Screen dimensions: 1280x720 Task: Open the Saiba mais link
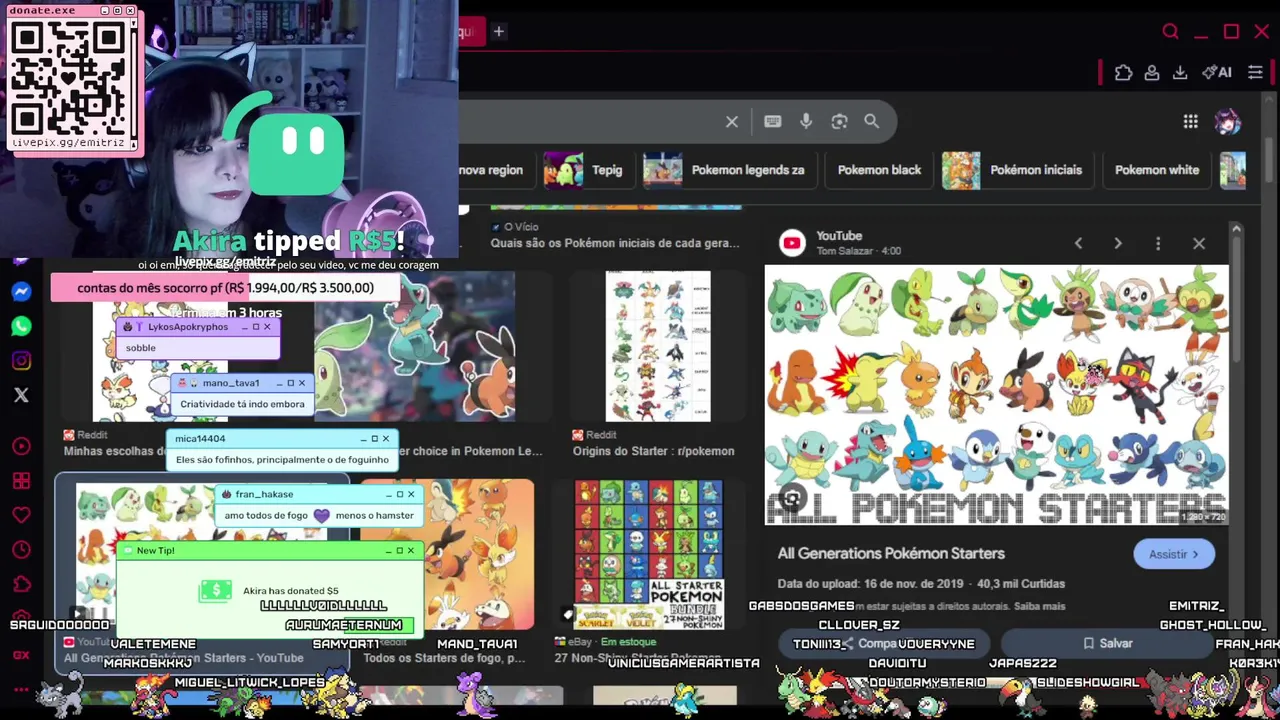[1040, 606]
